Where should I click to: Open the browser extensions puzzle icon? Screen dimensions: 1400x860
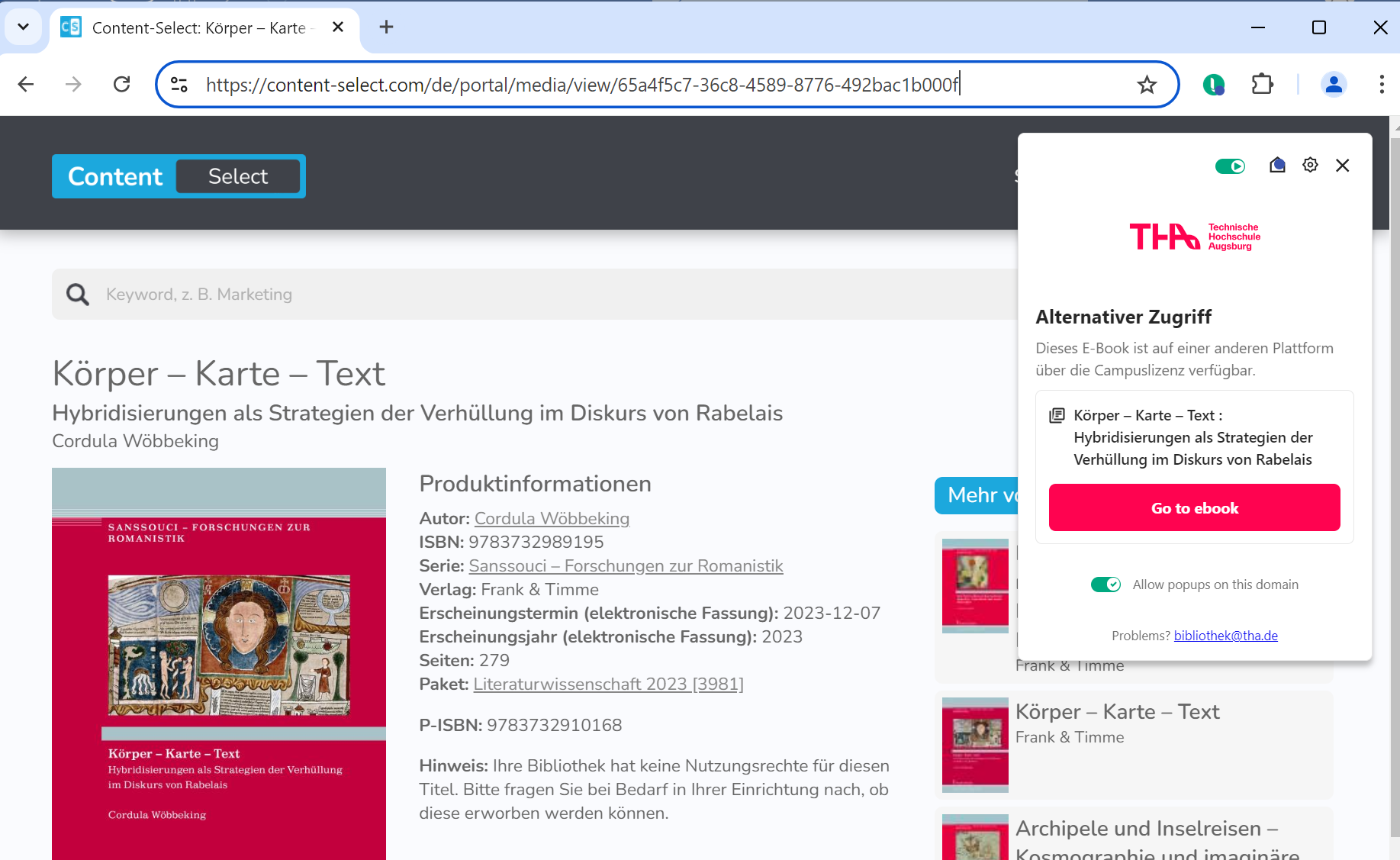pyautogui.click(x=1263, y=84)
